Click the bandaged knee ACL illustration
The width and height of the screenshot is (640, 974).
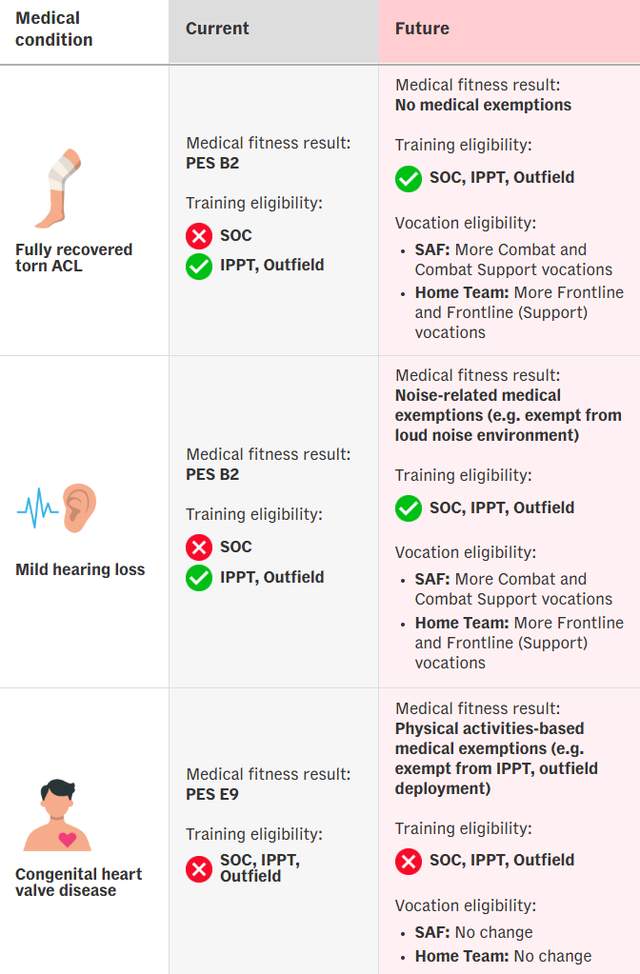coord(59,190)
